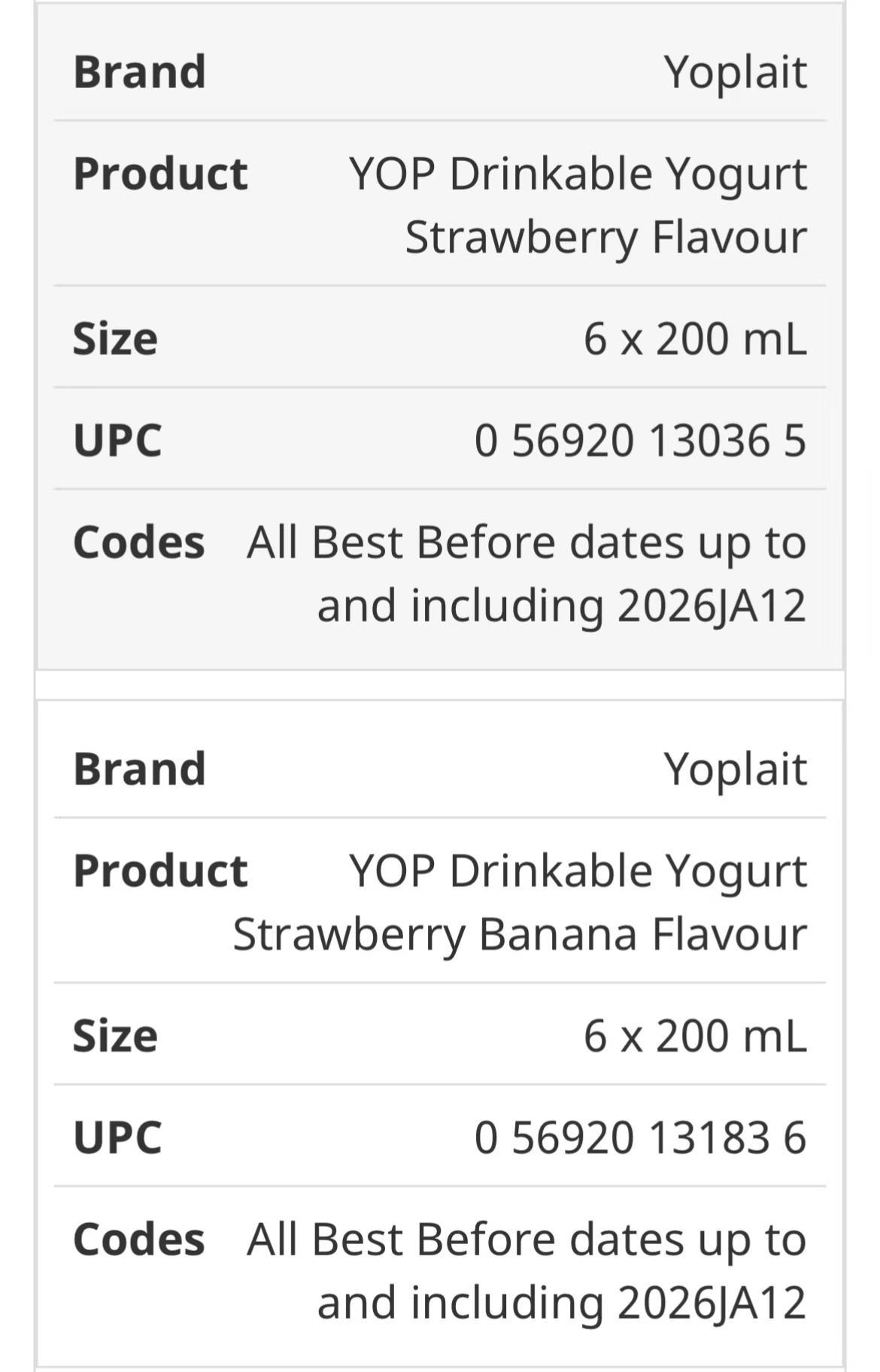Click 6 x 200 mL for Strawberry Banana
This screenshot has height=1372, width=880.
click(694, 1035)
